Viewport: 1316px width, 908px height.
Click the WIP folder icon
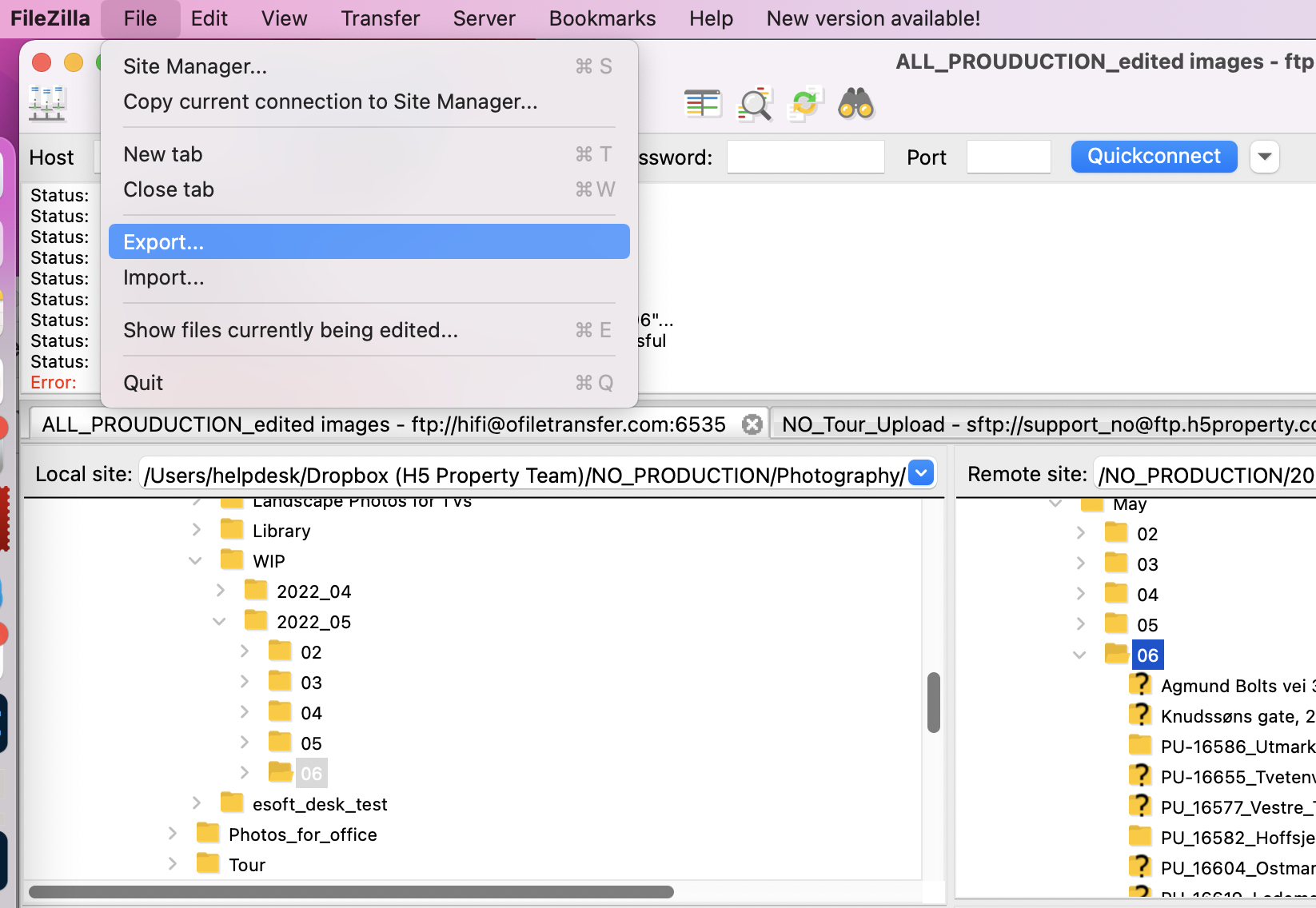pos(232,560)
